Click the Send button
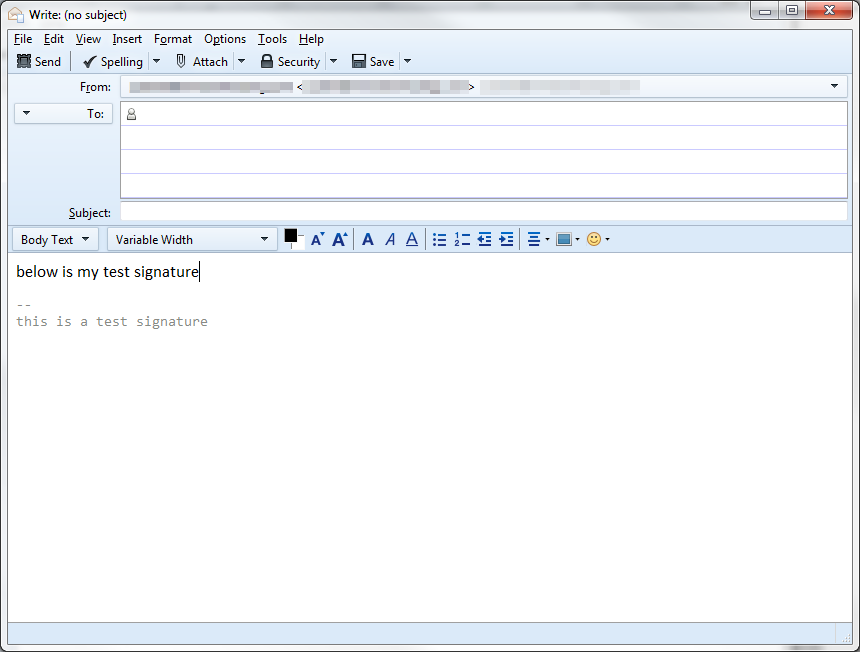The image size is (860, 652). (x=38, y=61)
